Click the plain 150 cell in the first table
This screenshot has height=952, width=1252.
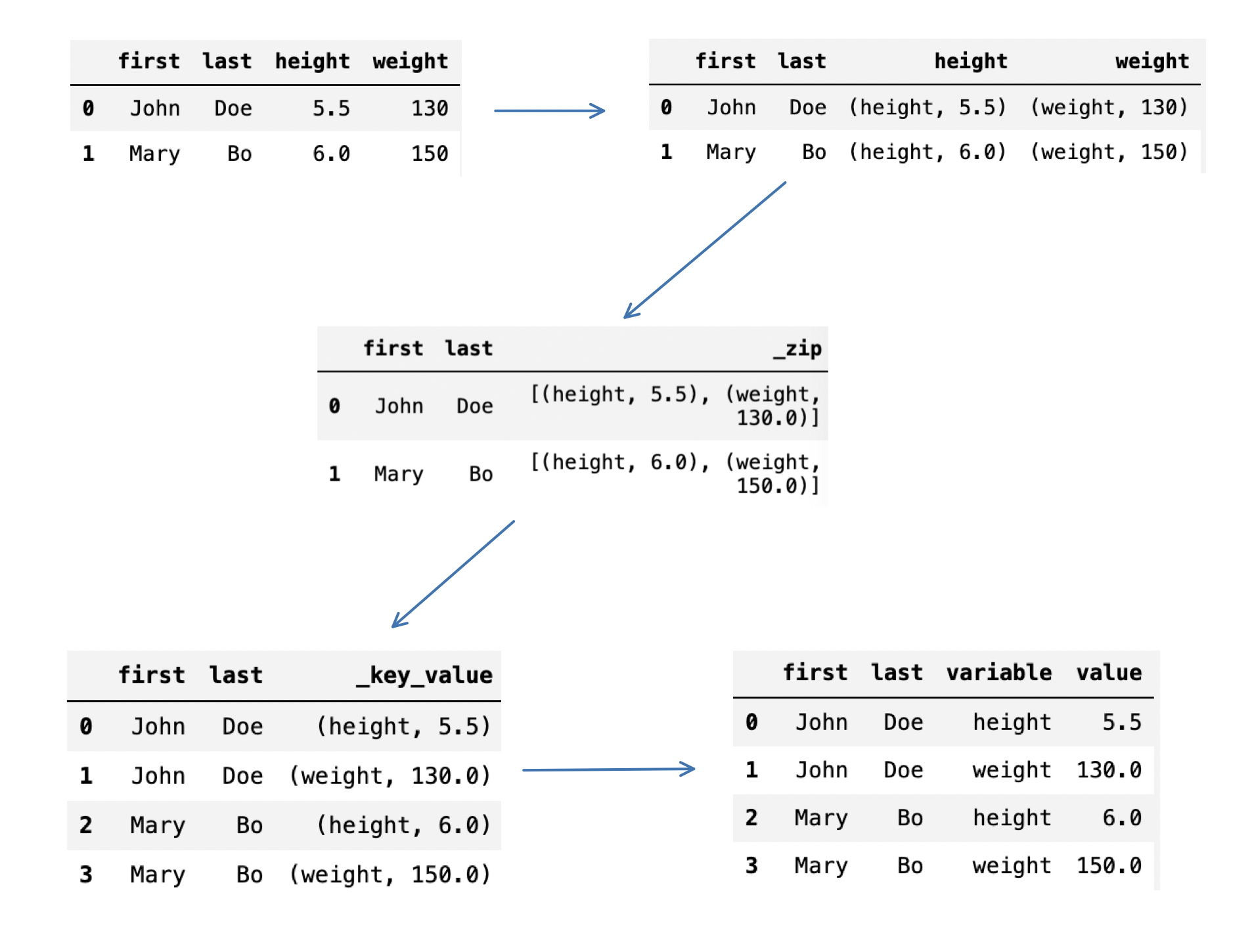pos(430,154)
